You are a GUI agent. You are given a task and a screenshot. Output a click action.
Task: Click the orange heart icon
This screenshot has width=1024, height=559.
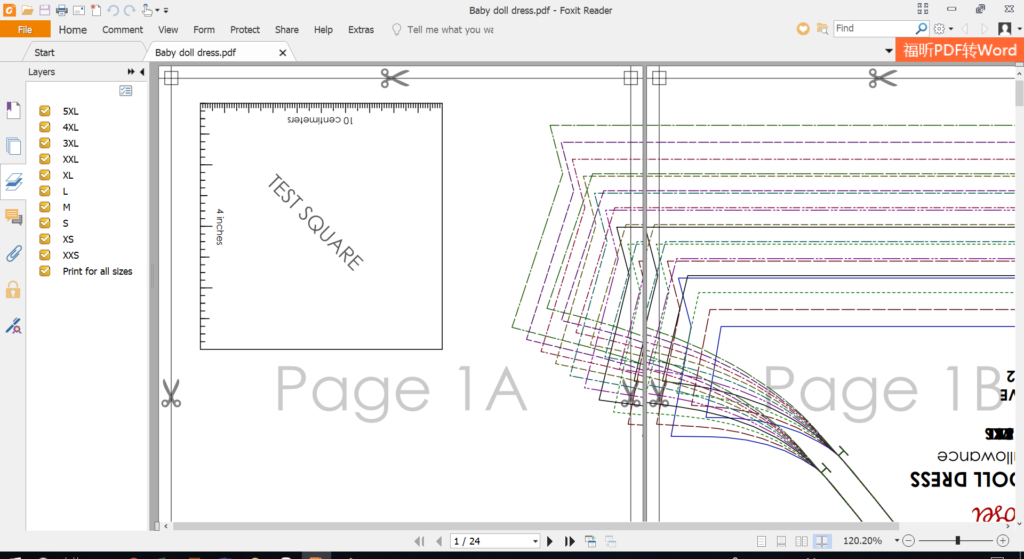point(803,29)
